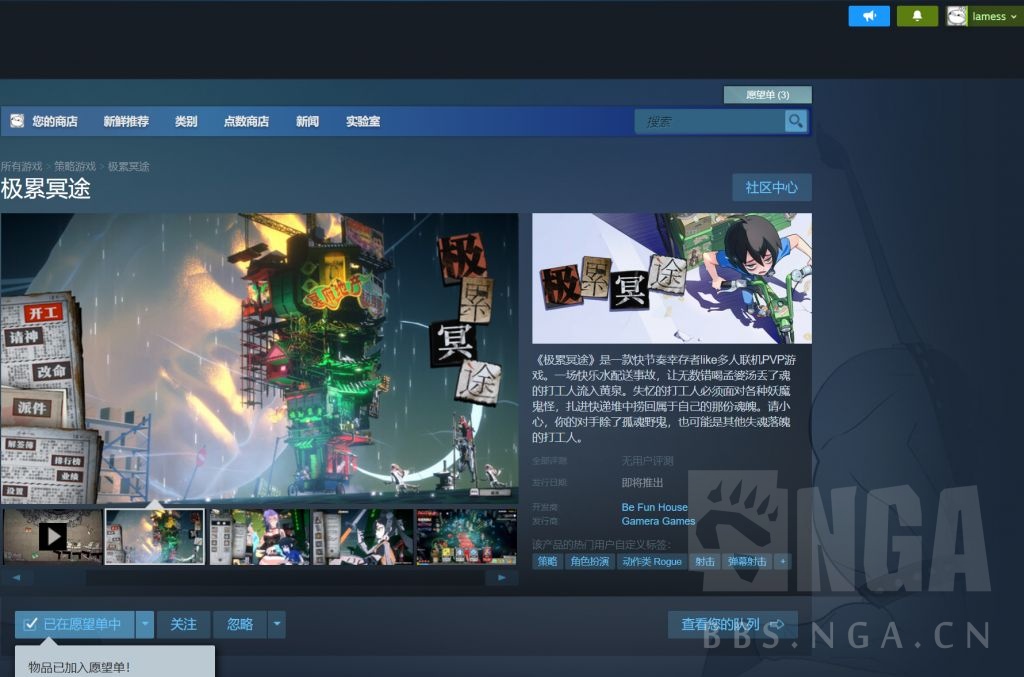Screen dimensions: 1024x677
Task: Open the 实验室 tab
Action: click(363, 121)
